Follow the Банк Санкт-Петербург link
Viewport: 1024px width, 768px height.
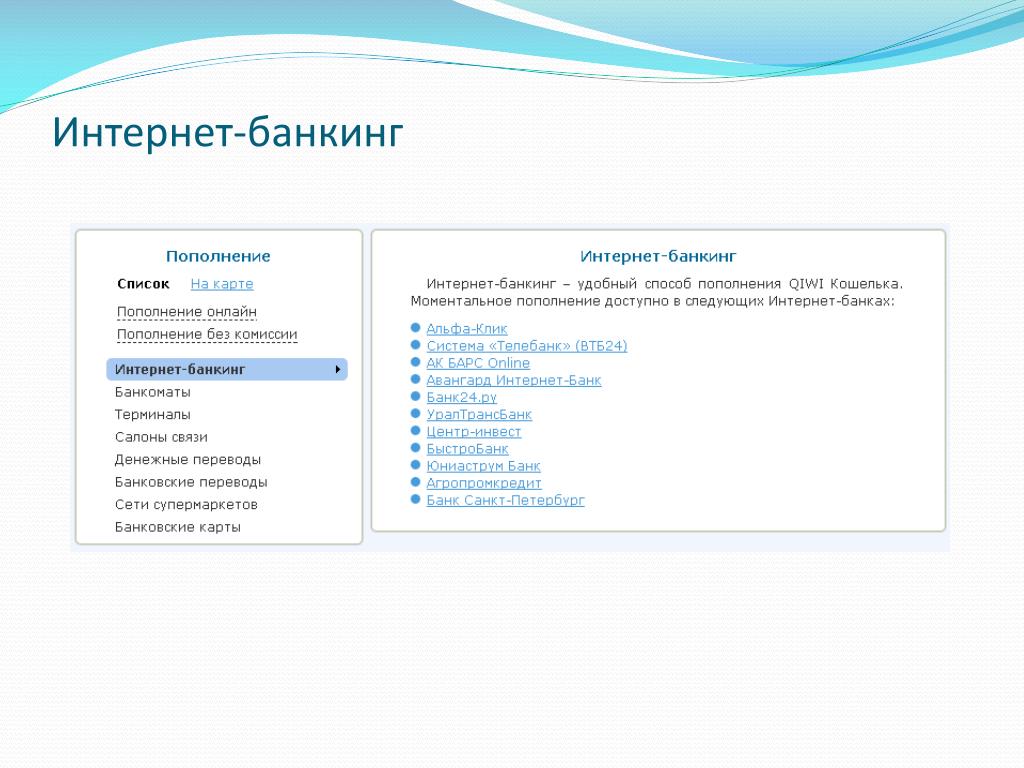click(x=505, y=500)
